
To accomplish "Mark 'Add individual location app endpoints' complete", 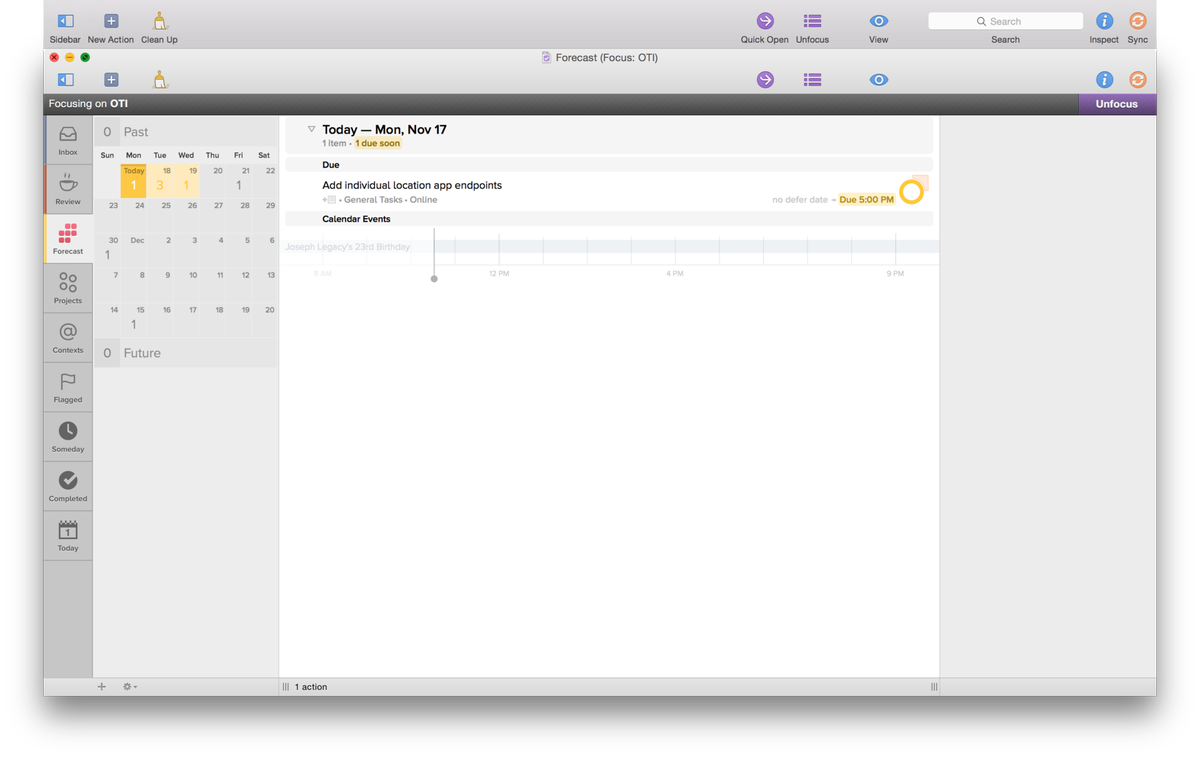I will (x=911, y=192).
